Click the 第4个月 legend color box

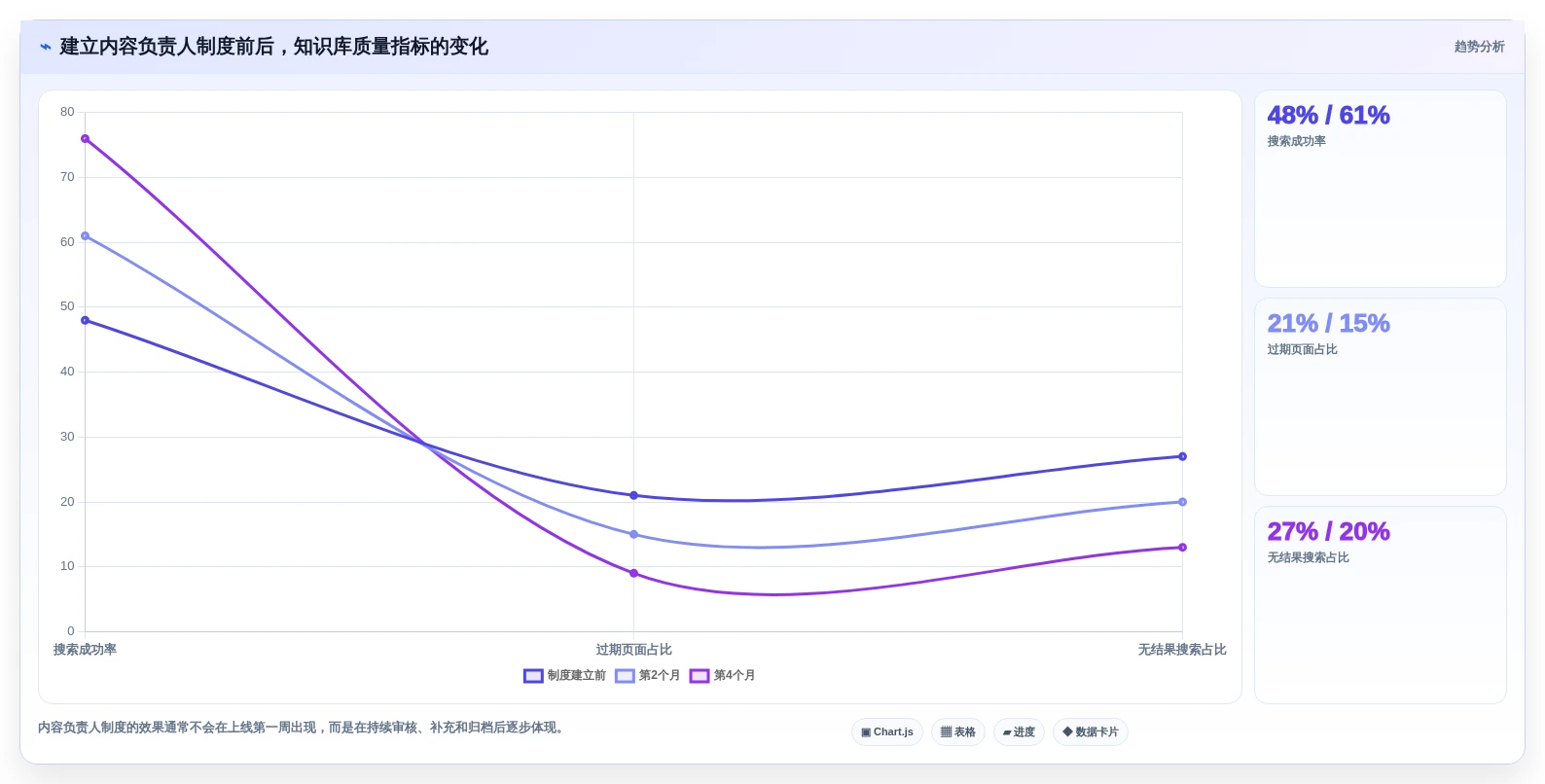(700, 675)
